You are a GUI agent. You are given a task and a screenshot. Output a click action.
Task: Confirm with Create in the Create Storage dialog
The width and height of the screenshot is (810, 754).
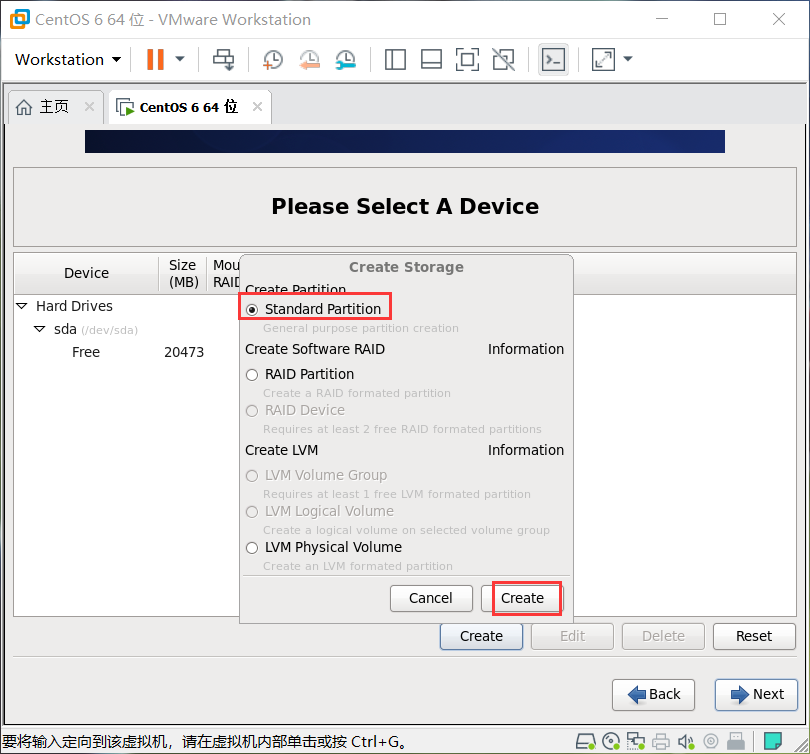522,598
